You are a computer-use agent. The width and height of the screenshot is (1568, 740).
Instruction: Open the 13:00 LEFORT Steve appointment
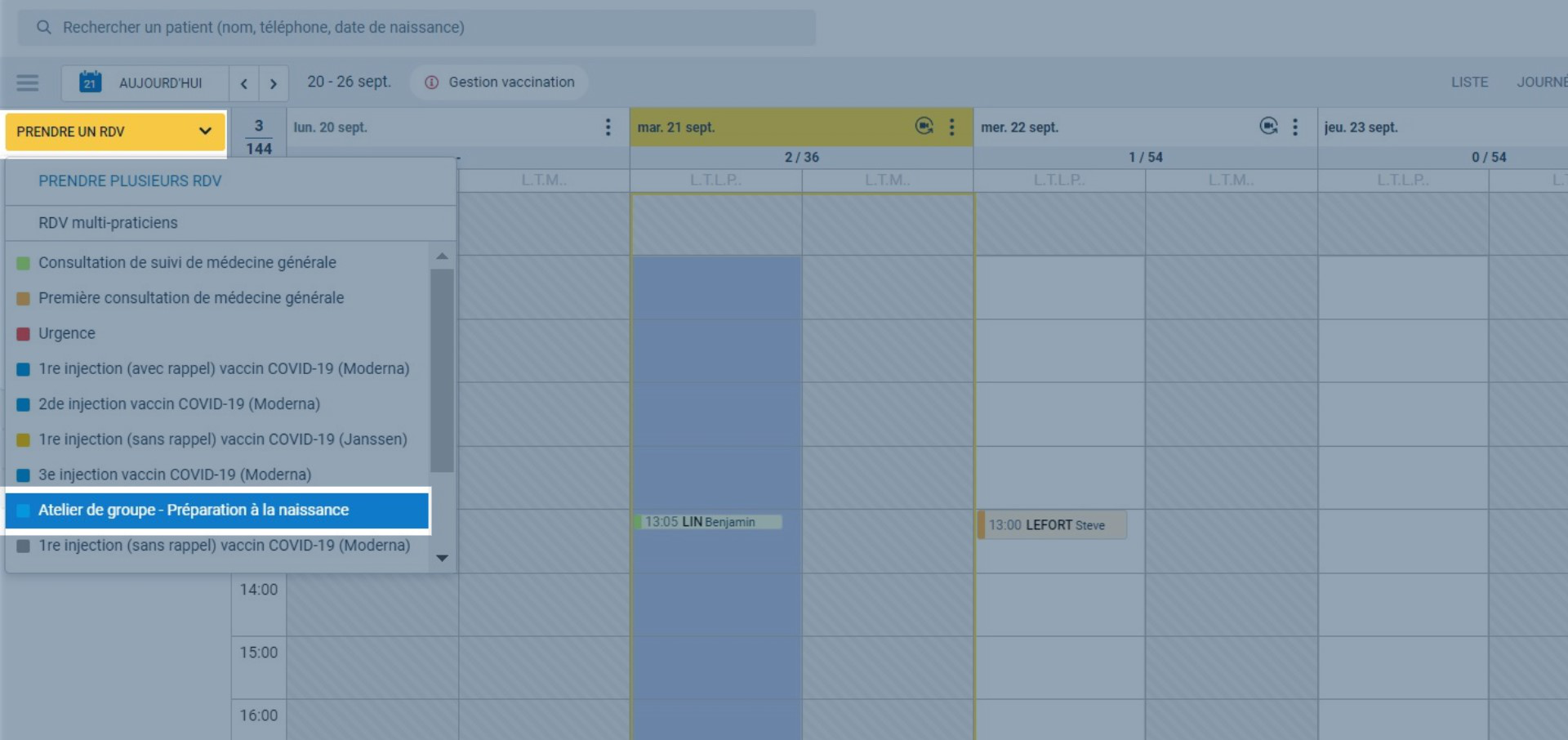(1052, 525)
